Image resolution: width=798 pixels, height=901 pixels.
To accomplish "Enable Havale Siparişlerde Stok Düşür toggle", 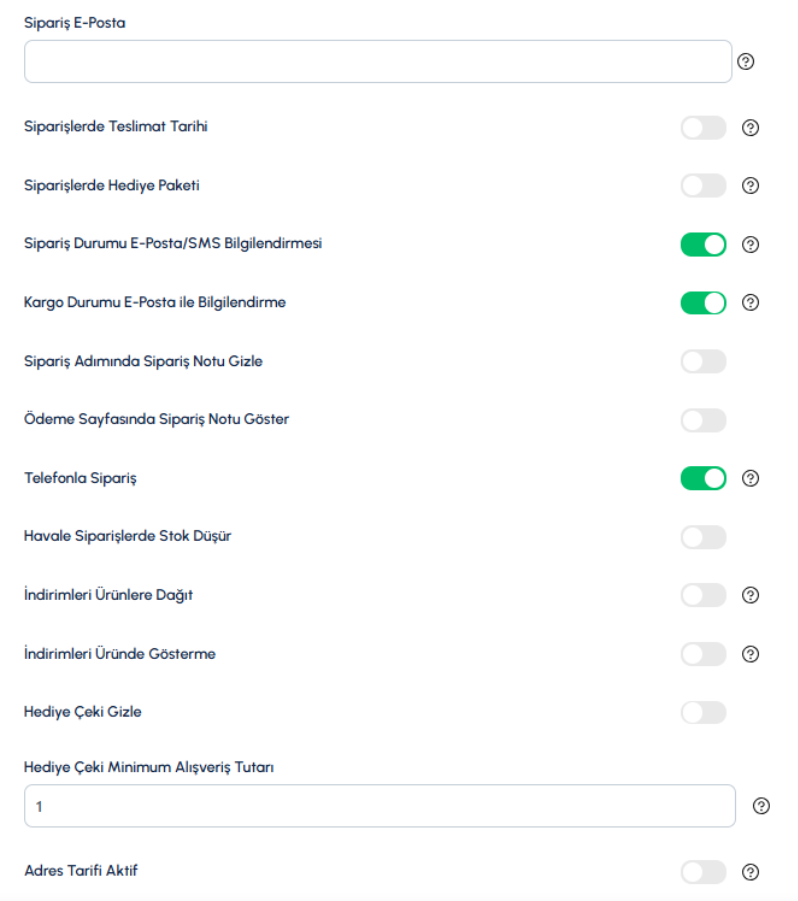I will 703,537.
